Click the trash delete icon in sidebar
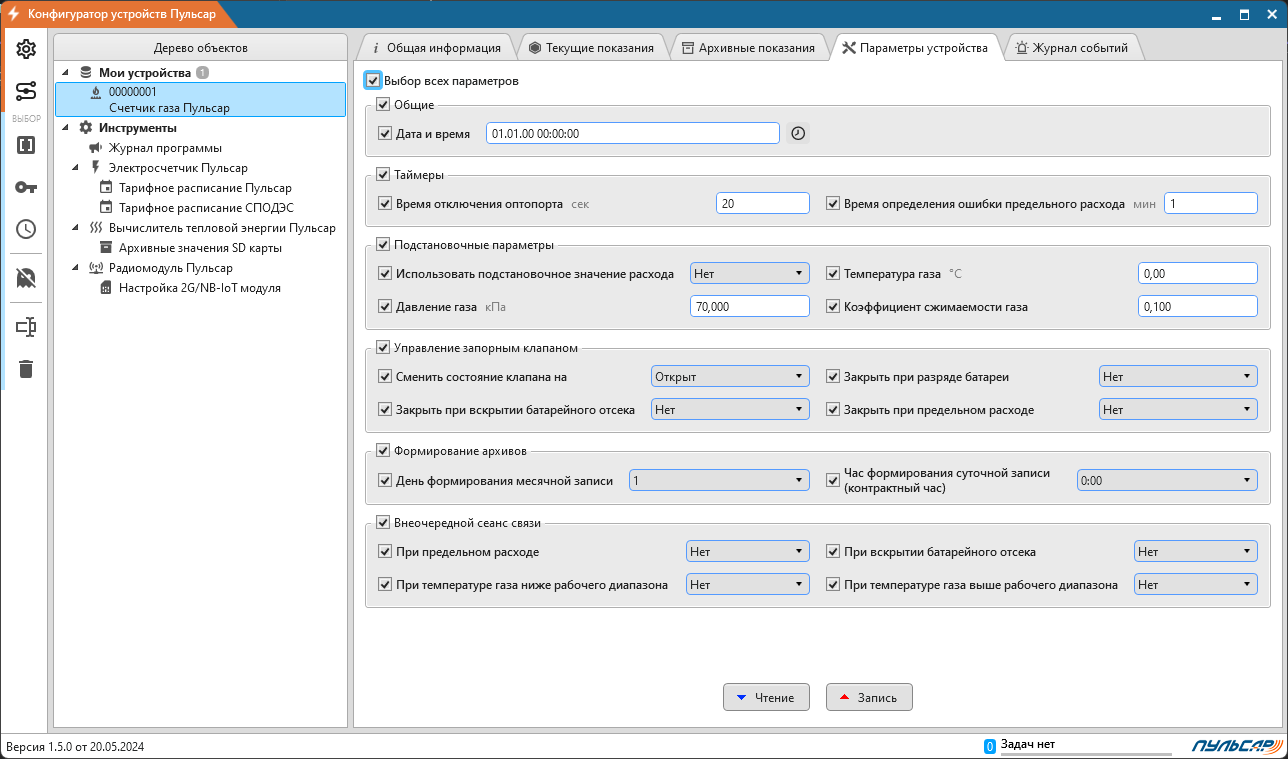Viewport: 1288px width, 759px height. 26,369
